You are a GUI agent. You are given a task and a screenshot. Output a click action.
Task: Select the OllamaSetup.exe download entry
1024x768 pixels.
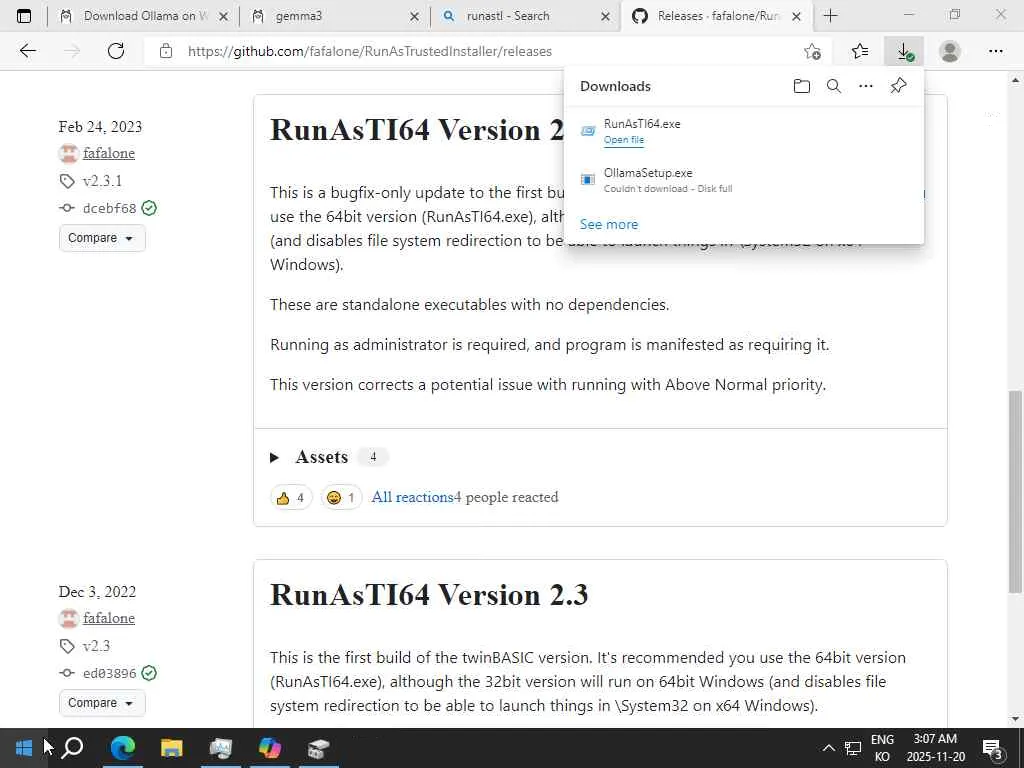[x=743, y=180]
